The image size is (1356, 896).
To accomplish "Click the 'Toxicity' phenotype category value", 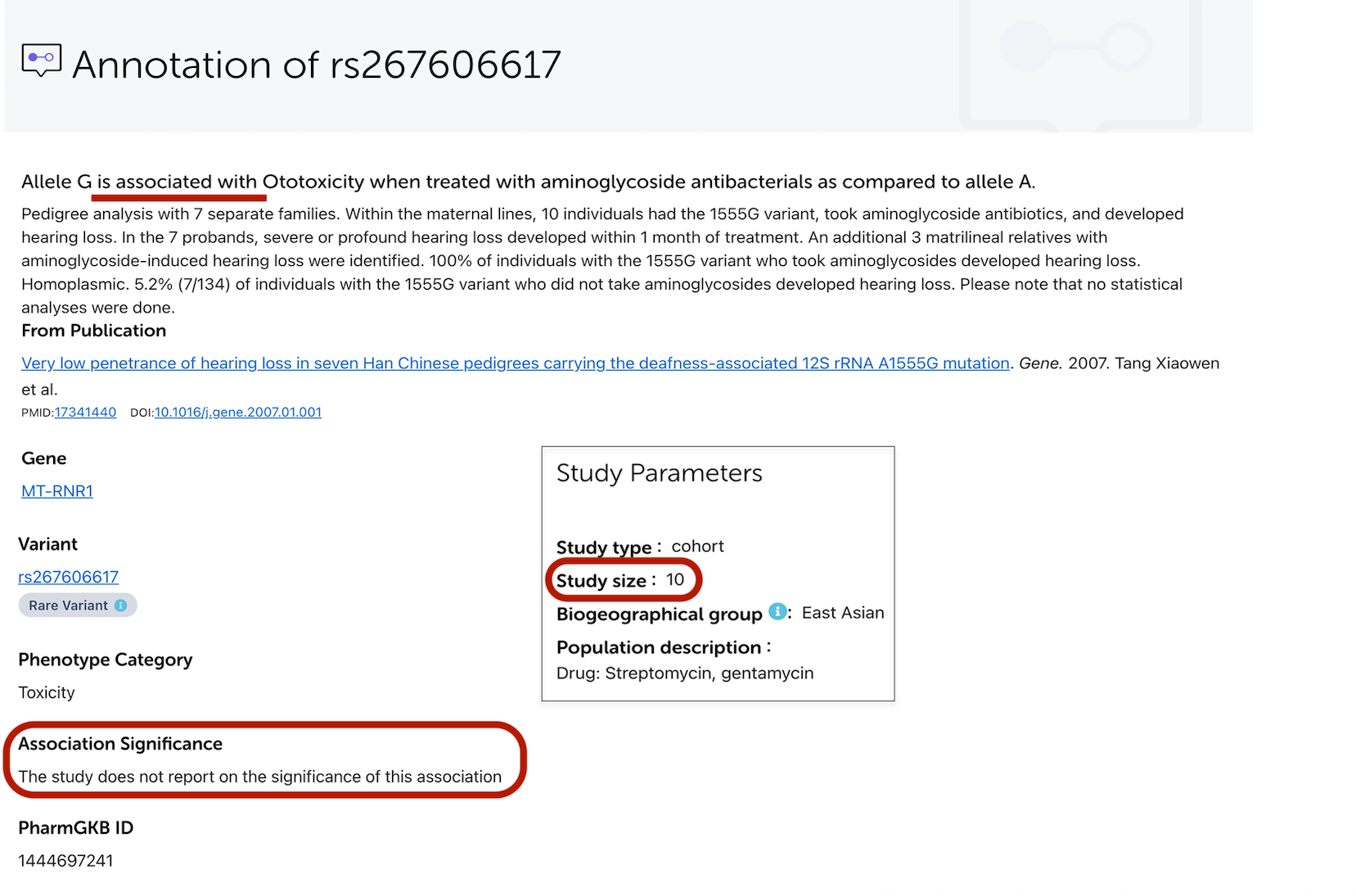I will pyautogui.click(x=47, y=692).
